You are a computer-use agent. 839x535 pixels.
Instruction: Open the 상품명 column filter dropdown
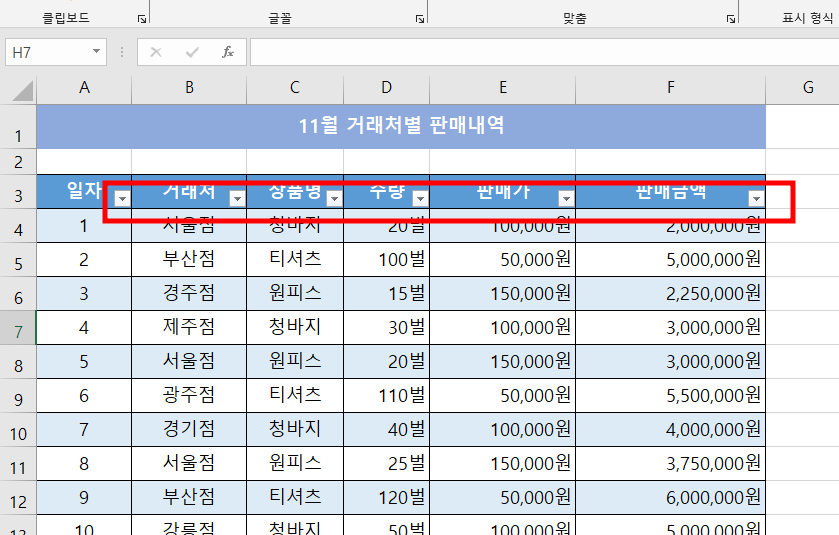pyautogui.click(x=334, y=198)
